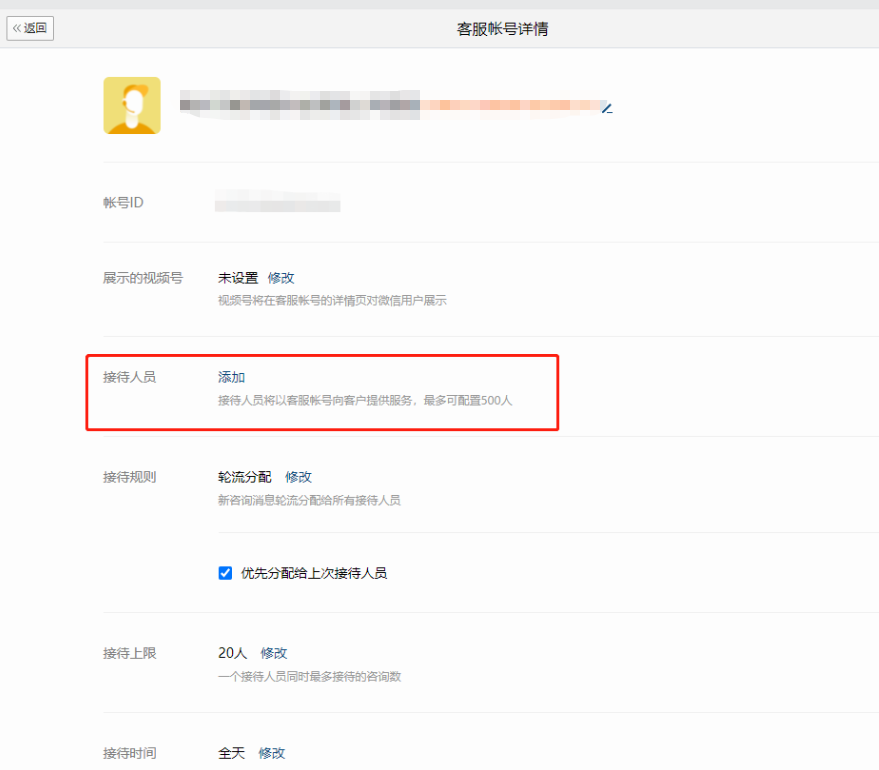Click the 未设置 video account status
Image resolution: width=879 pixels, height=770 pixels.
[x=238, y=278]
